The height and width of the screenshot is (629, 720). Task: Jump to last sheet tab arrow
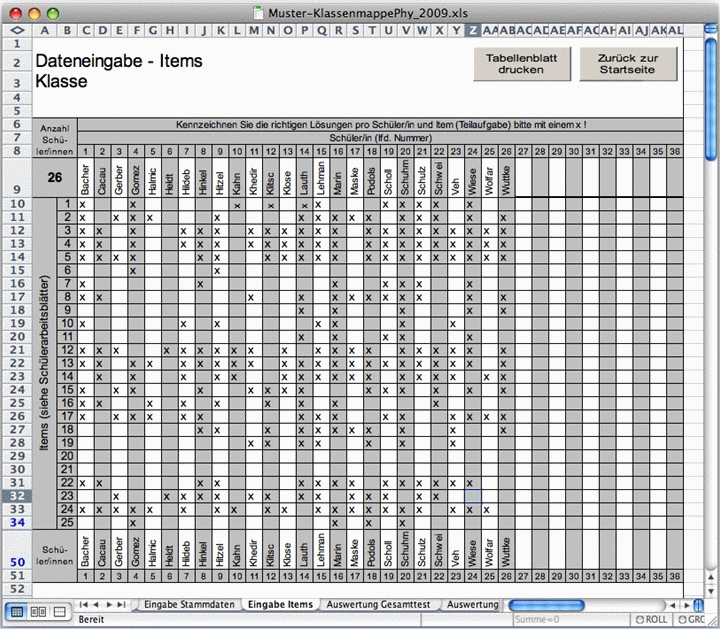[121, 605]
